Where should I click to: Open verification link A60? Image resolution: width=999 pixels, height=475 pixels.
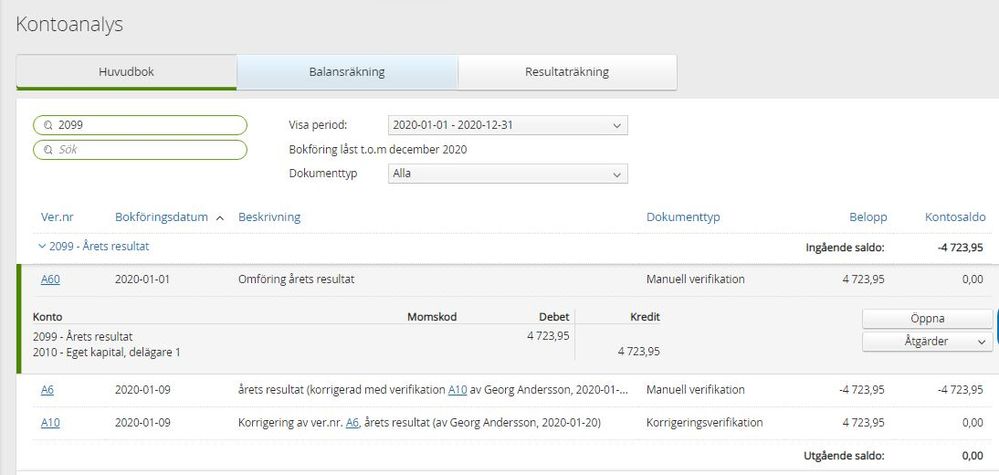[x=50, y=279]
